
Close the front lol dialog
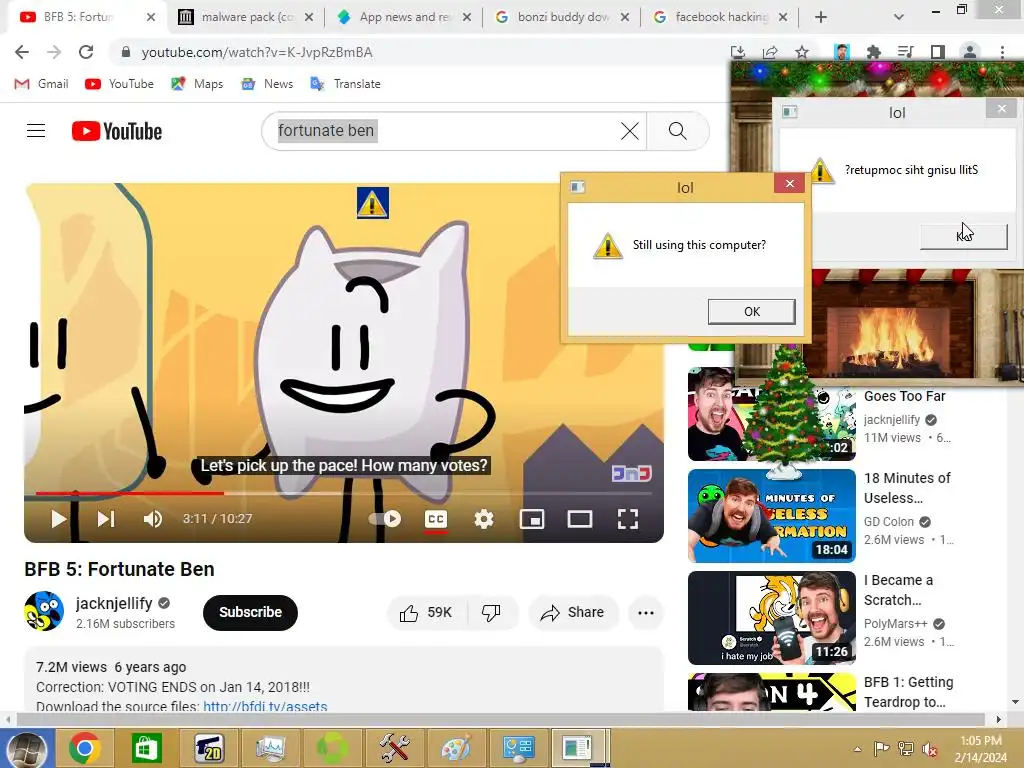[x=790, y=184]
